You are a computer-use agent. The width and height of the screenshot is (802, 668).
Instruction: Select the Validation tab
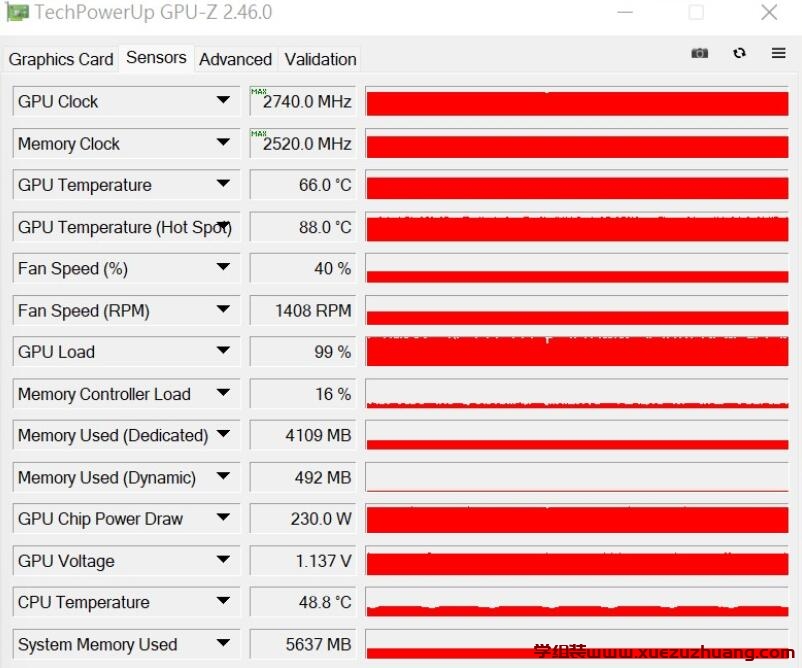click(x=320, y=59)
